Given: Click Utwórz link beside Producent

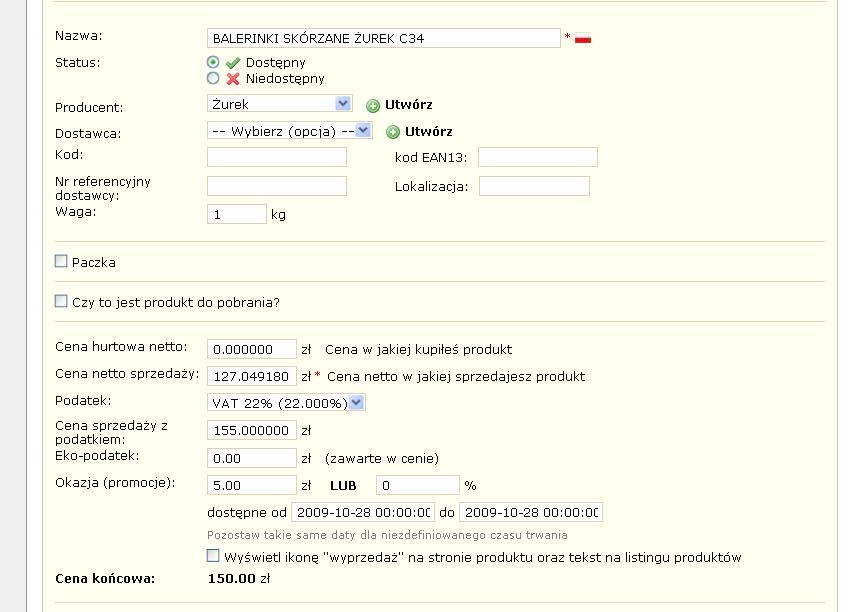Looking at the screenshot, I should (409, 104).
